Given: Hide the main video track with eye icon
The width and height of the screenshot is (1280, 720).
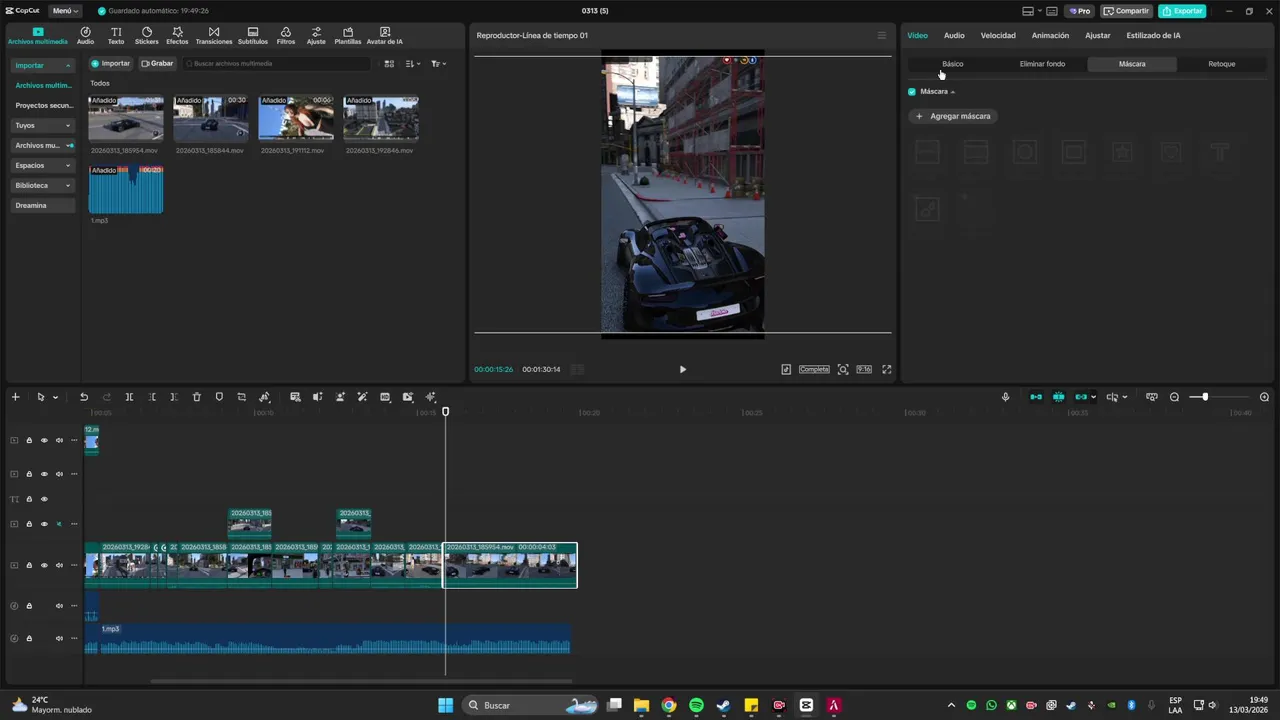Looking at the screenshot, I should pos(44,565).
